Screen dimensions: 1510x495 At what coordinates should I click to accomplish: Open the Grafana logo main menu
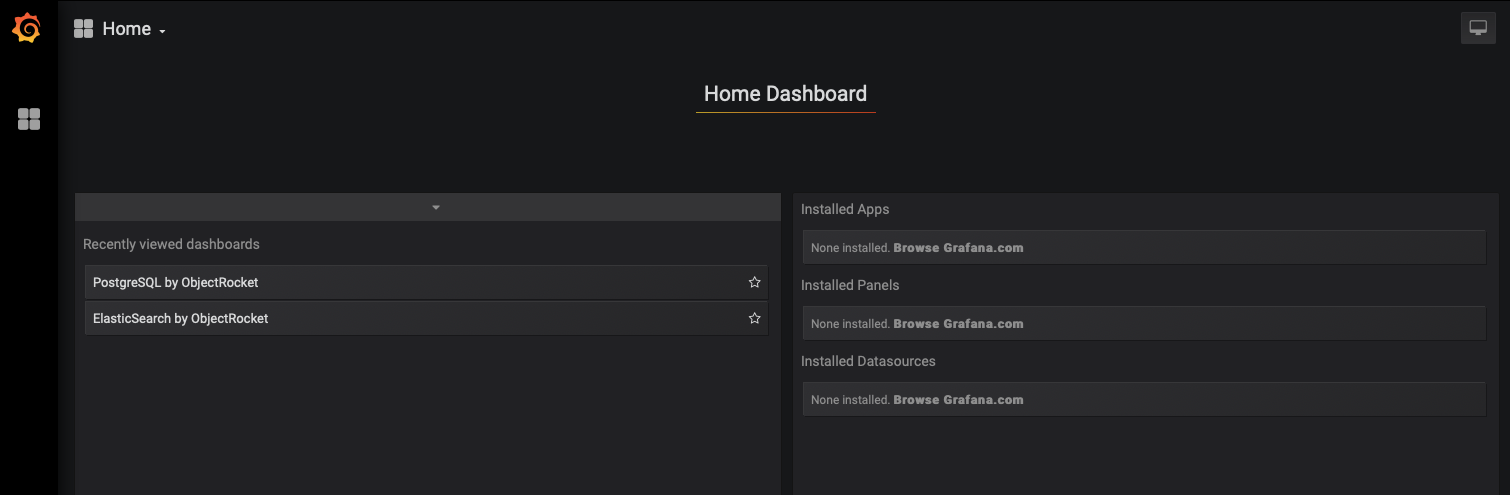pos(27,28)
